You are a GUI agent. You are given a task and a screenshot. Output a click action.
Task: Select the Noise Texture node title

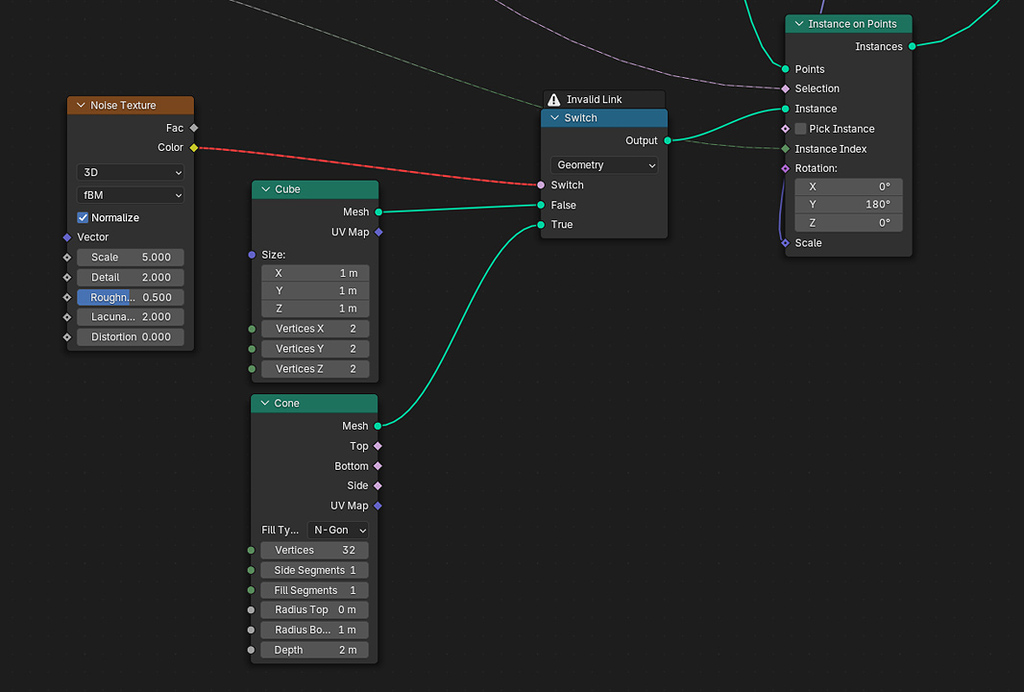pyautogui.click(x=123, y=105)
